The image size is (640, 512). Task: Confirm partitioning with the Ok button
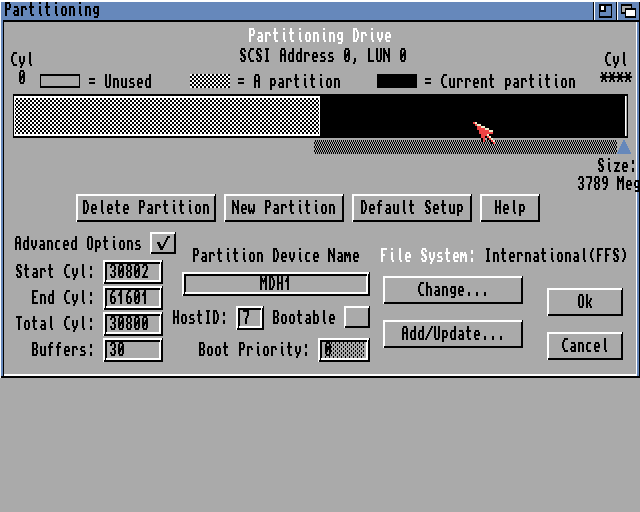pos(584,302)
